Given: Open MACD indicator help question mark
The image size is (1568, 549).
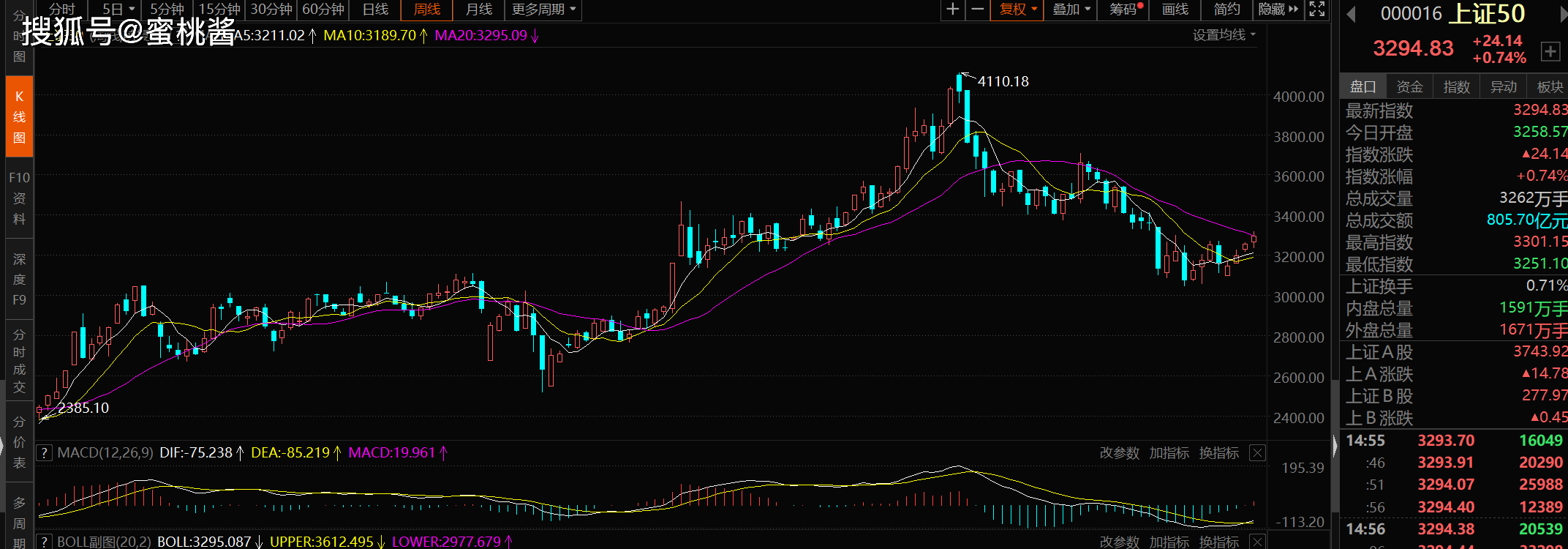Looking at the screenshot, I should pyautogui.click(x=44, y=453).
